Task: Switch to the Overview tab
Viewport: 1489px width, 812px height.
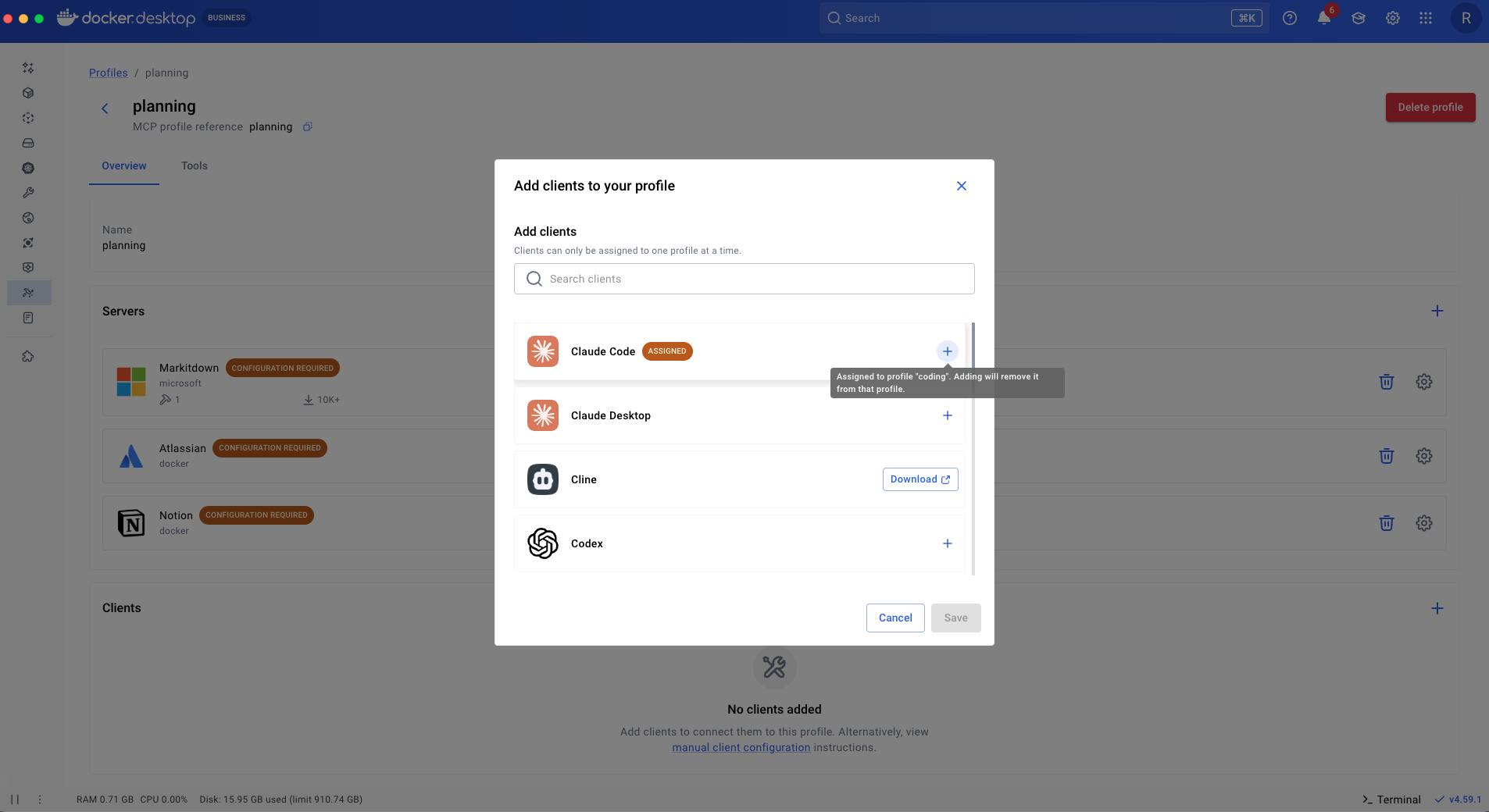Action: tap(124, 166)
